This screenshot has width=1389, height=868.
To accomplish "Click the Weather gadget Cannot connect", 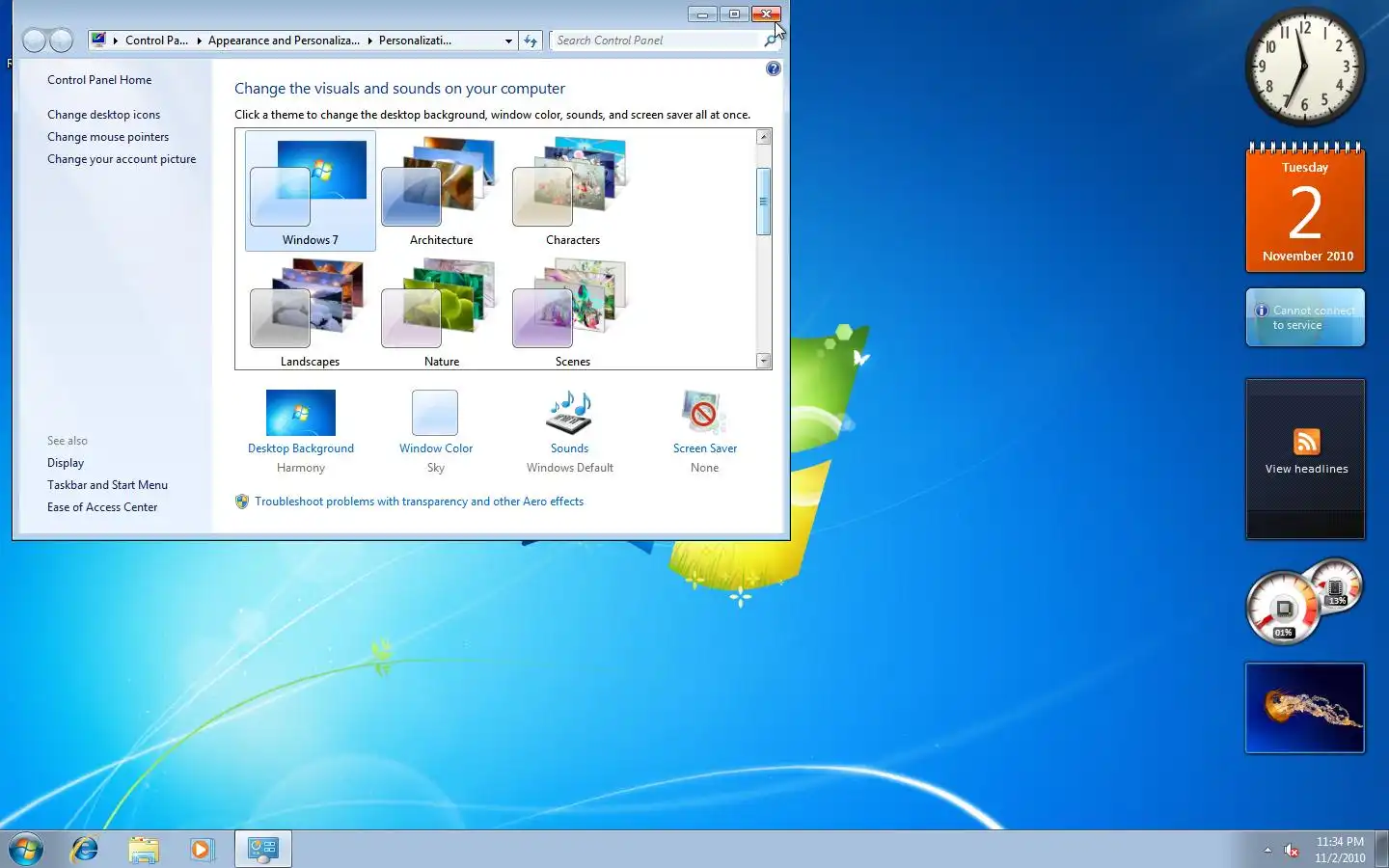I will click(x=1305, y=317).
